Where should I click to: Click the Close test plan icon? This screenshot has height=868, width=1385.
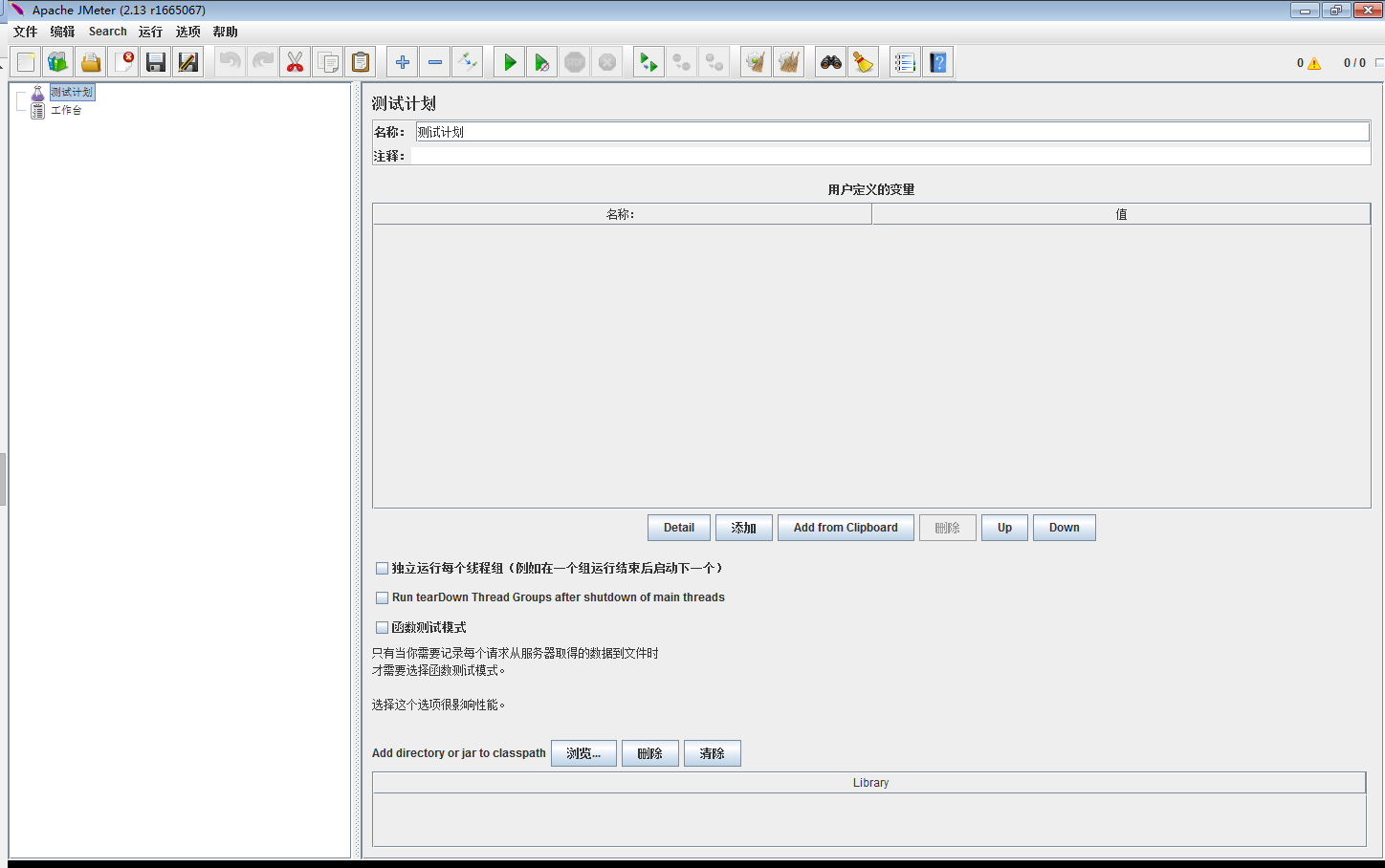tap(123, 62)
